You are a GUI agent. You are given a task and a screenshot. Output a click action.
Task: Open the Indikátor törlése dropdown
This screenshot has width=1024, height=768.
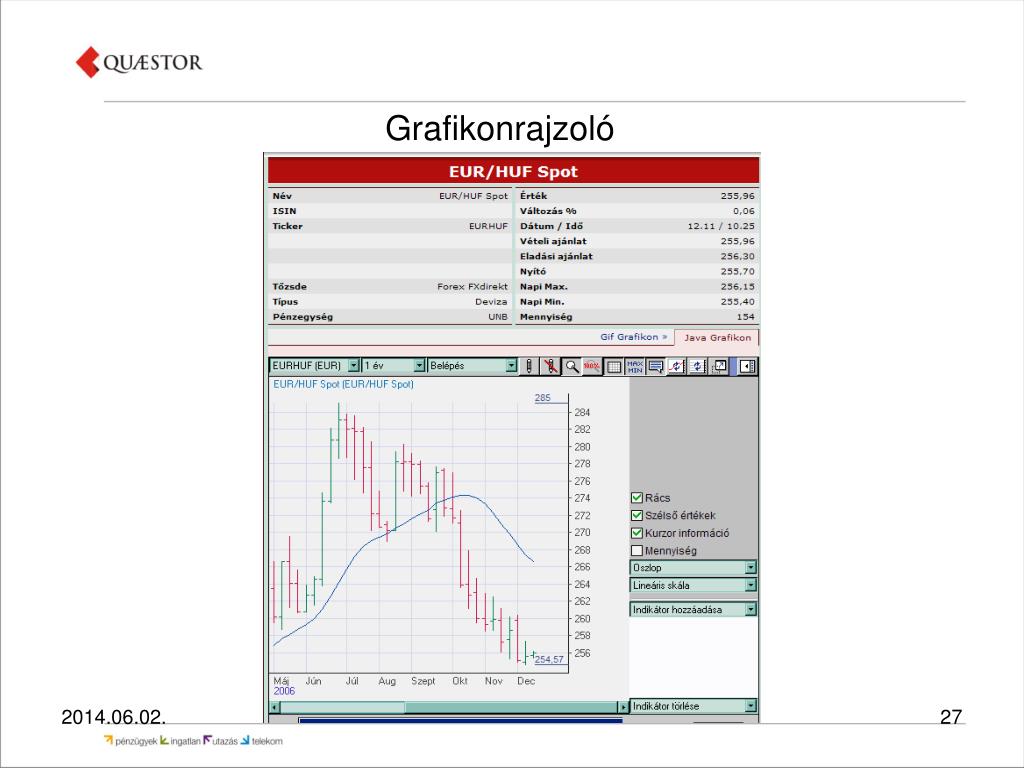693,706
